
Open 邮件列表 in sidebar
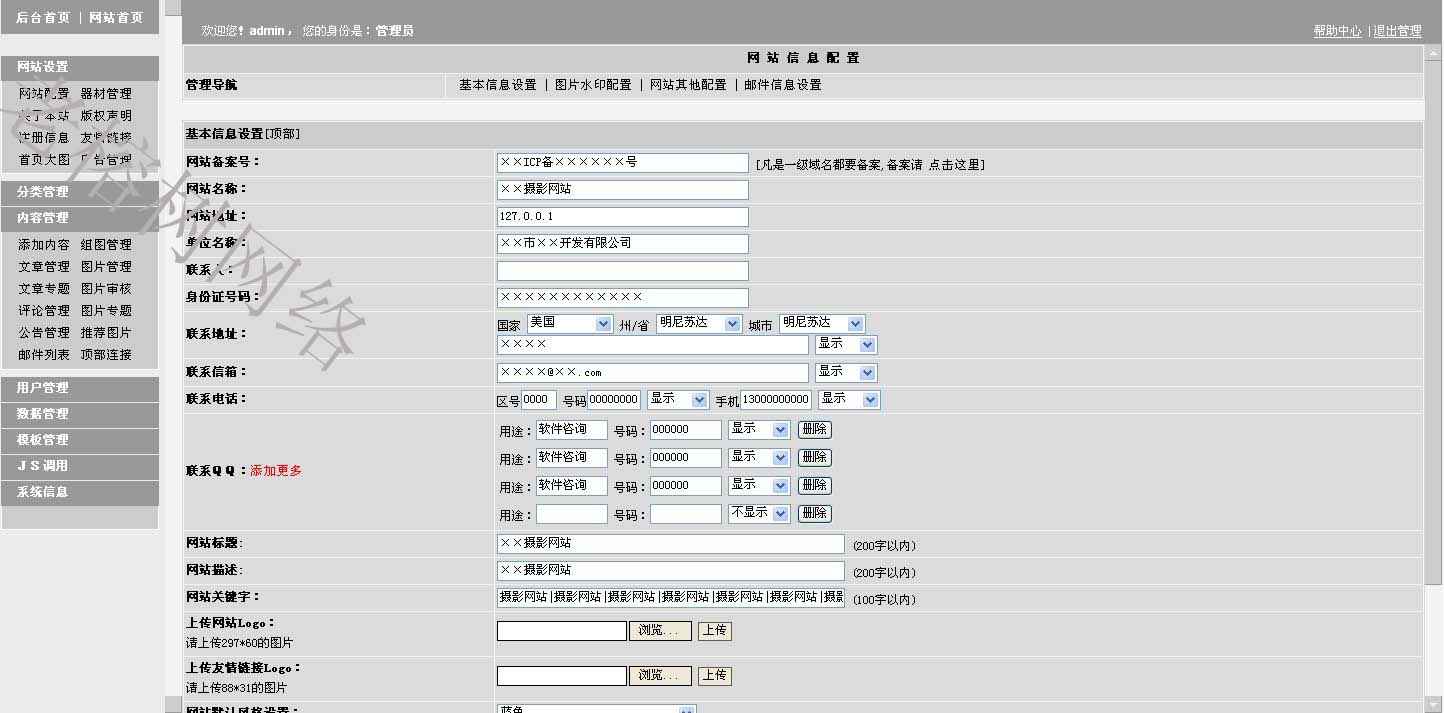44,355
